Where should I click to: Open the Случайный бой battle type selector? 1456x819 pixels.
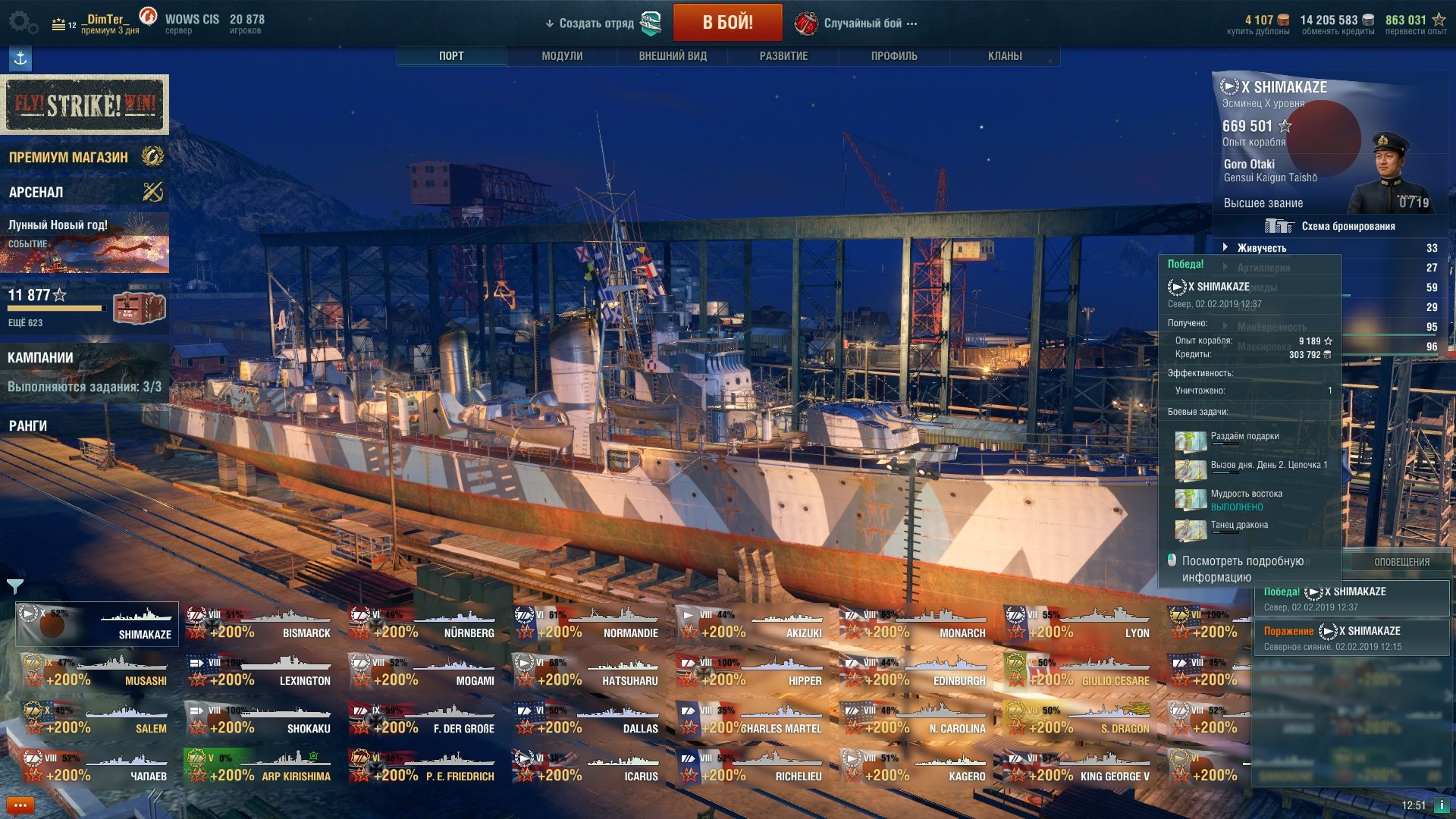click(x=871, y=24)
